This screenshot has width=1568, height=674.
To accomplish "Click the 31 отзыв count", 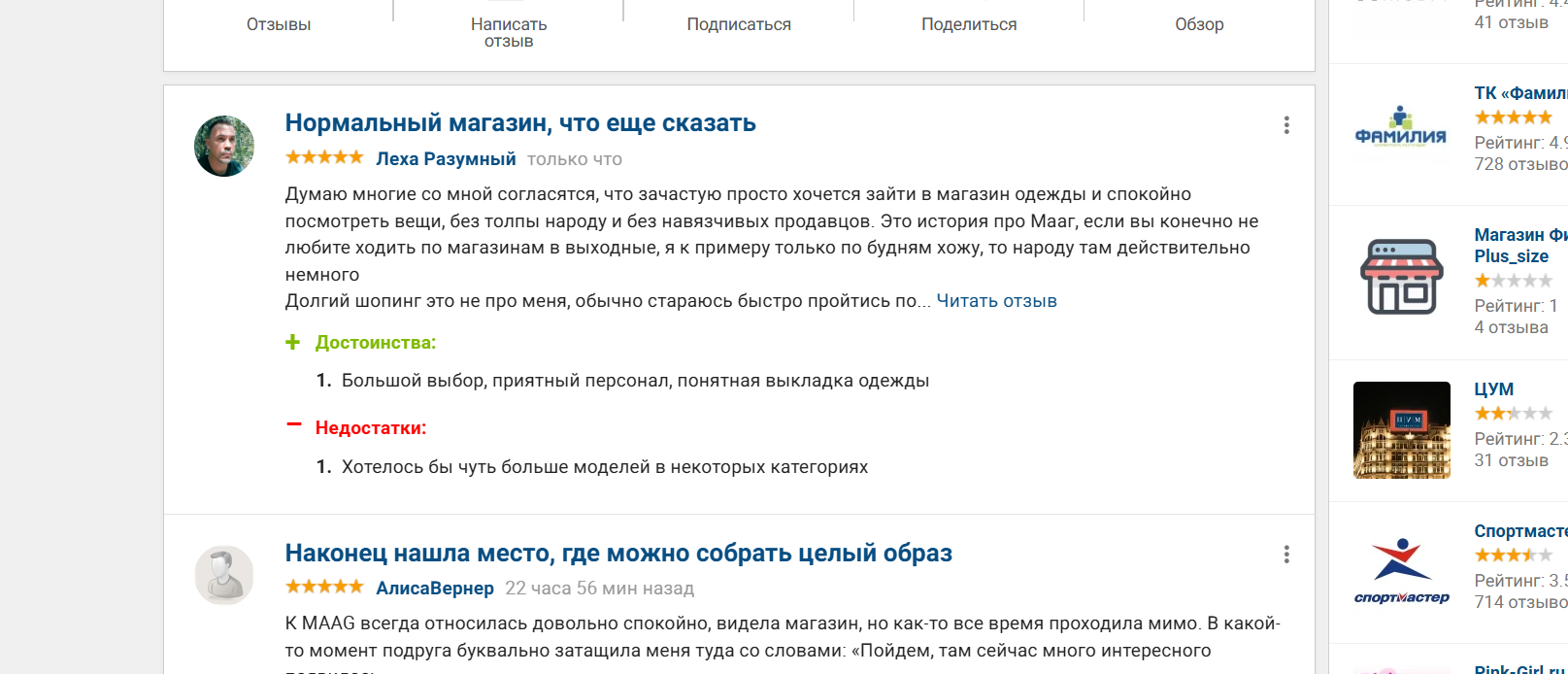I will [x=1511, y=460].
